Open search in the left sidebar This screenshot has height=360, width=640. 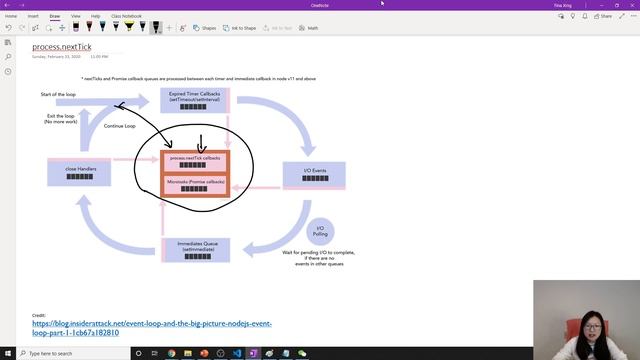8,57
